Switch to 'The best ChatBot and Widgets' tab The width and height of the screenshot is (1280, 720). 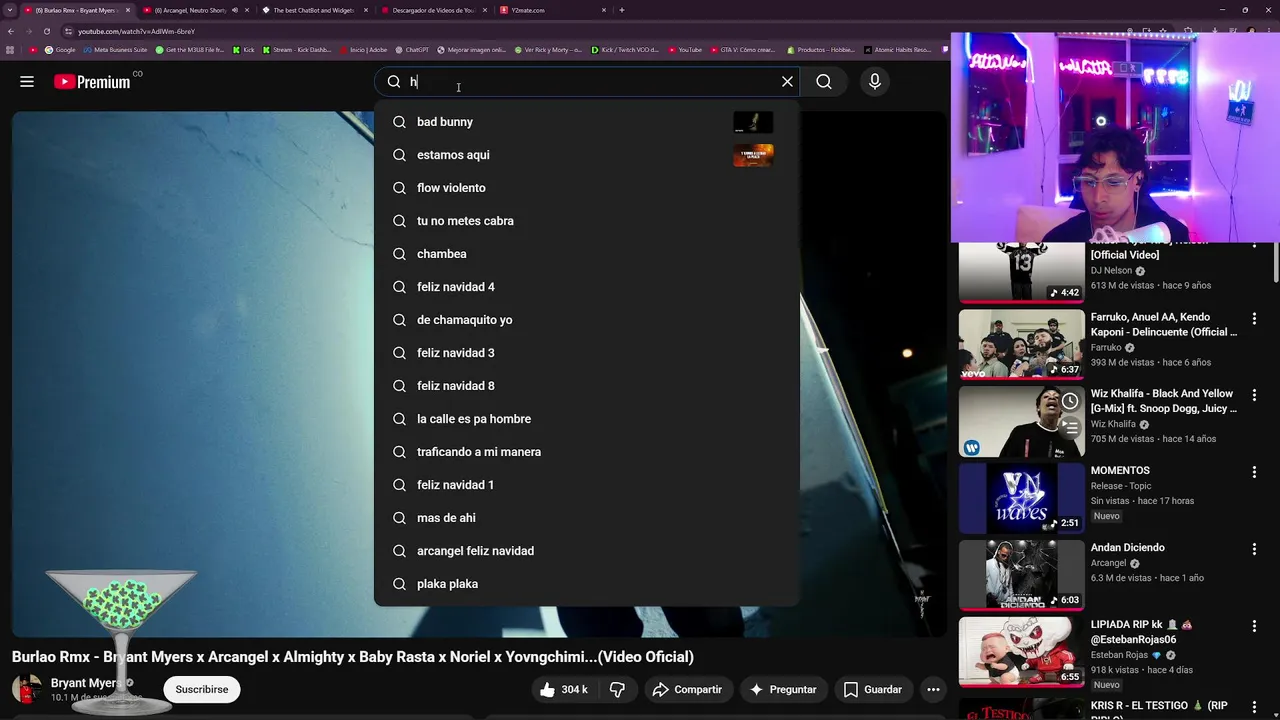[x=314, y=10]
